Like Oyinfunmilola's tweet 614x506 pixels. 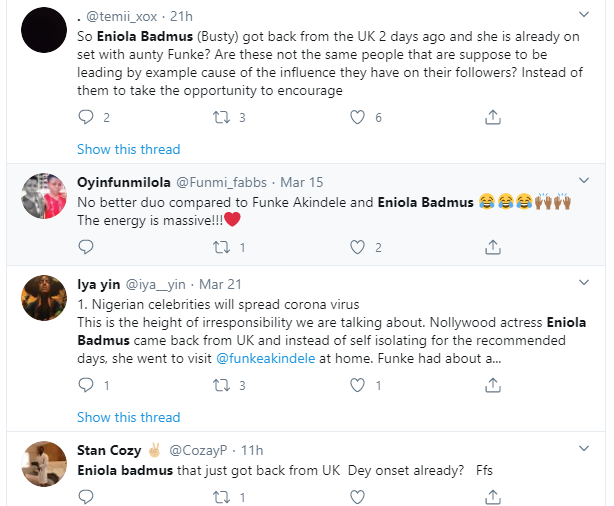(357, 247)
